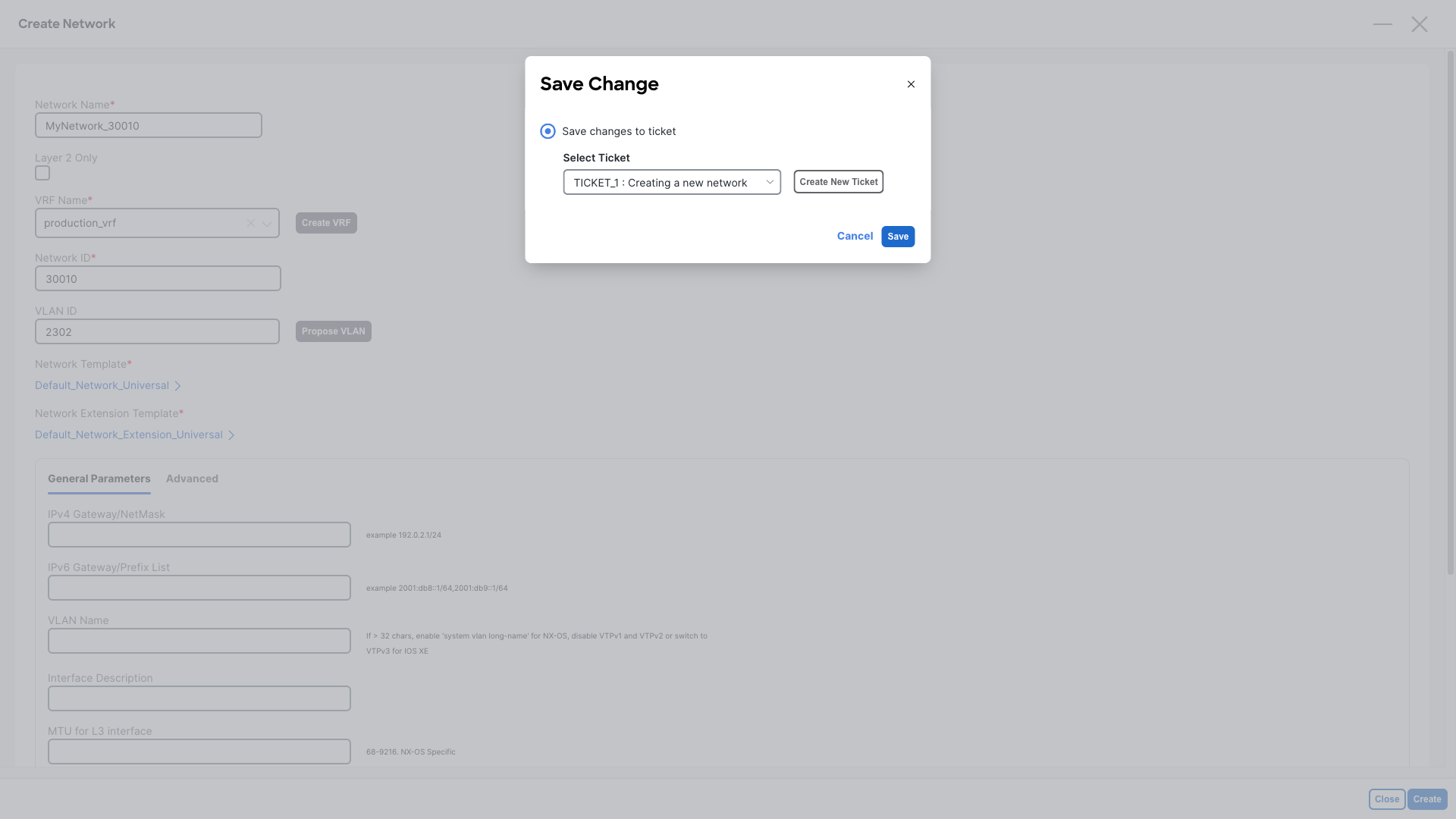The height and width of the screenshot is (819, 1456).
Task: Minimize the Create Network panel
Action: pos(1382,24)
